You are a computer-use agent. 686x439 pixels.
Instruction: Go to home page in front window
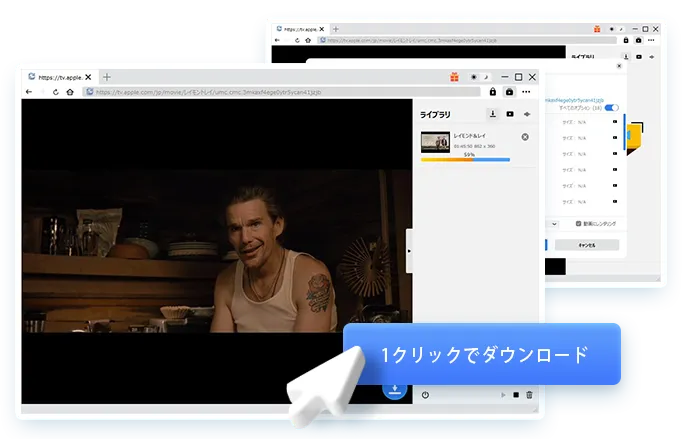pos(70,92)
